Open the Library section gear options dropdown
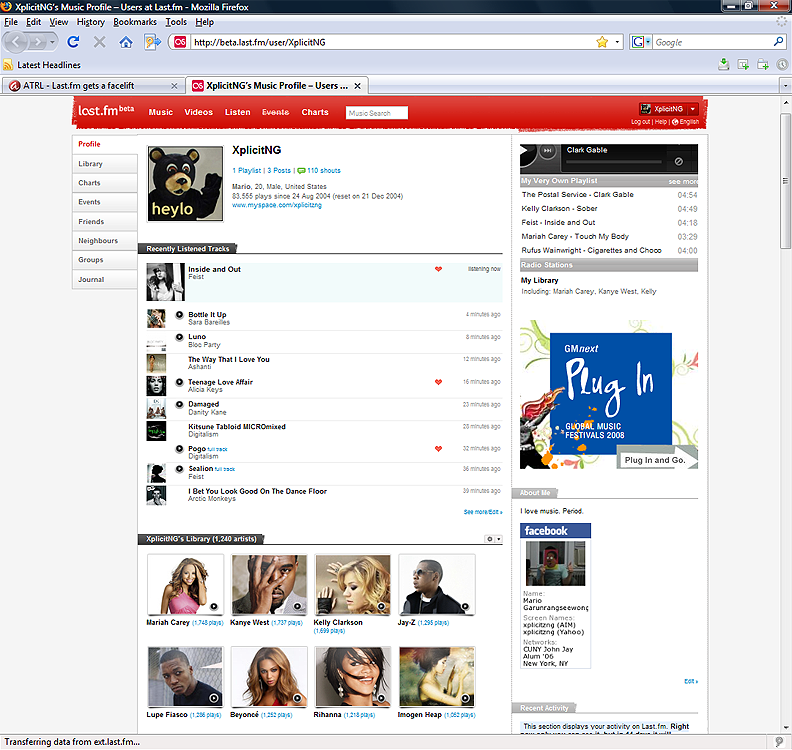The image size is (792, 750). point(493,539)
